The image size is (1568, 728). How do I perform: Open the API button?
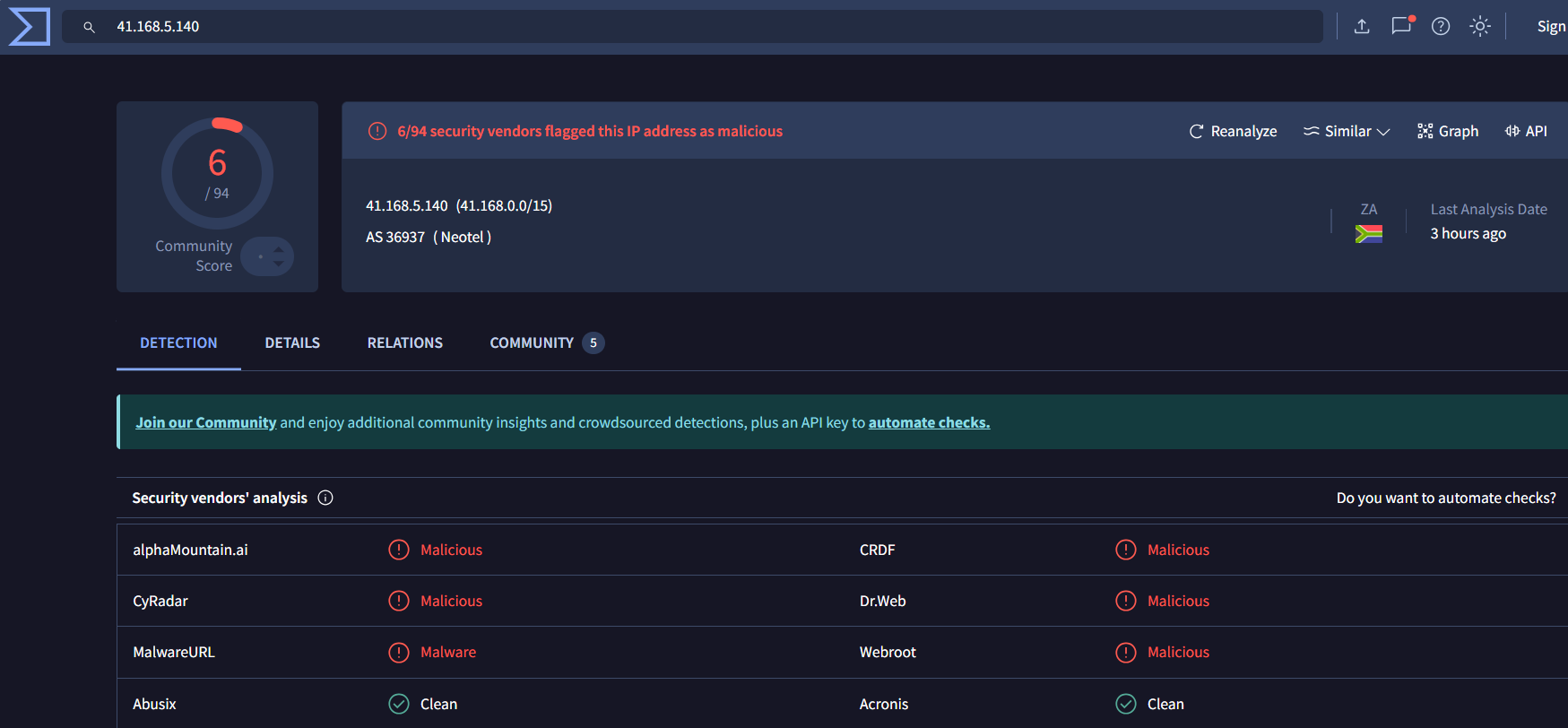tap(1526, 131)
